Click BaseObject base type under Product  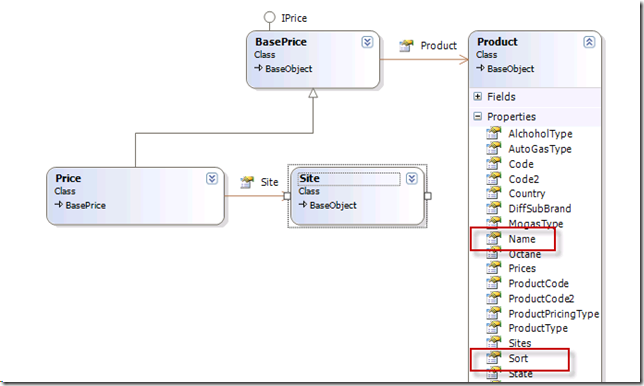pyautogui.click(x=511, y=69)
